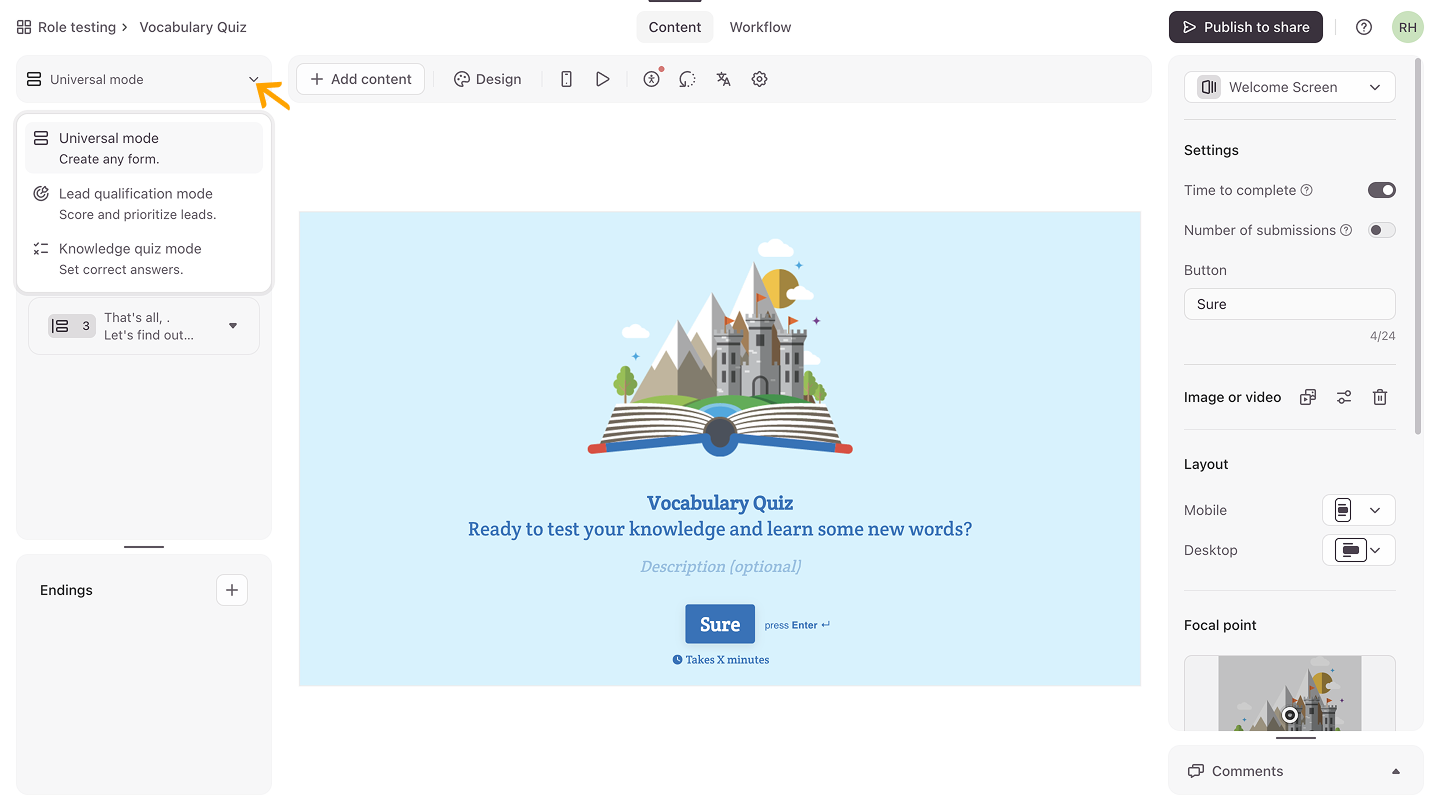This screenshot has height=811, width=1440.
Task: Click the Time to complete info icon
Action: click(x=1306, y=190)
